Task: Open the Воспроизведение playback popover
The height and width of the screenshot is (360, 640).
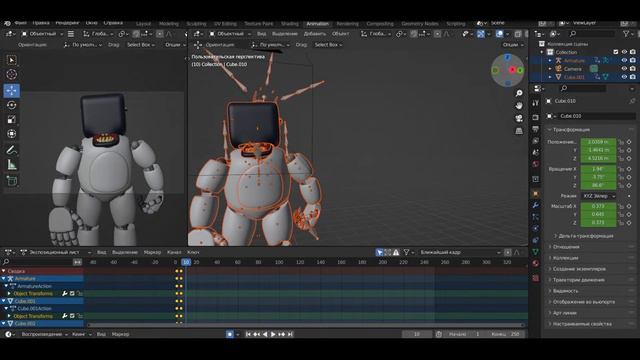Action: point(44,334)
